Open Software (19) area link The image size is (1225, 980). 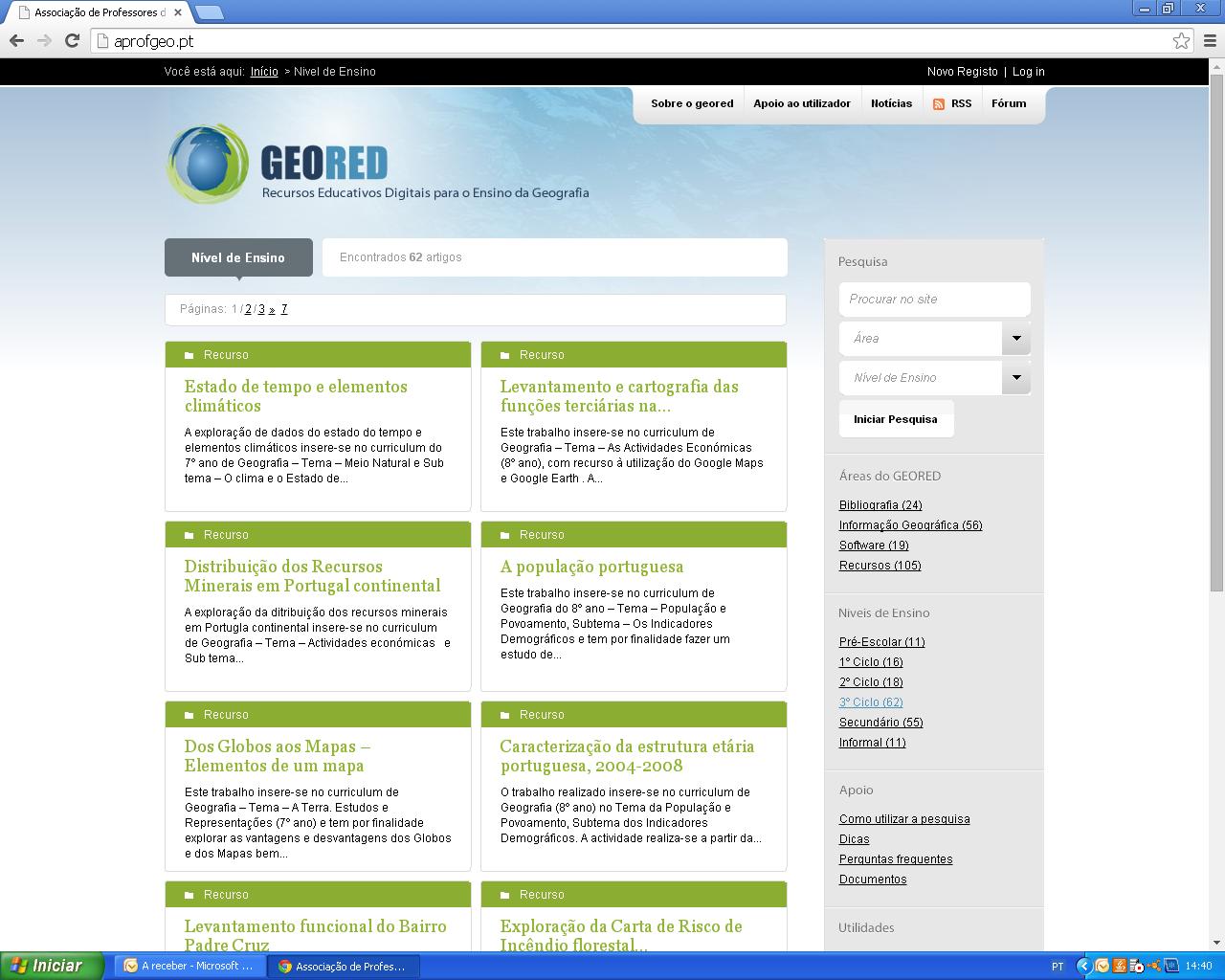point(874,546)
